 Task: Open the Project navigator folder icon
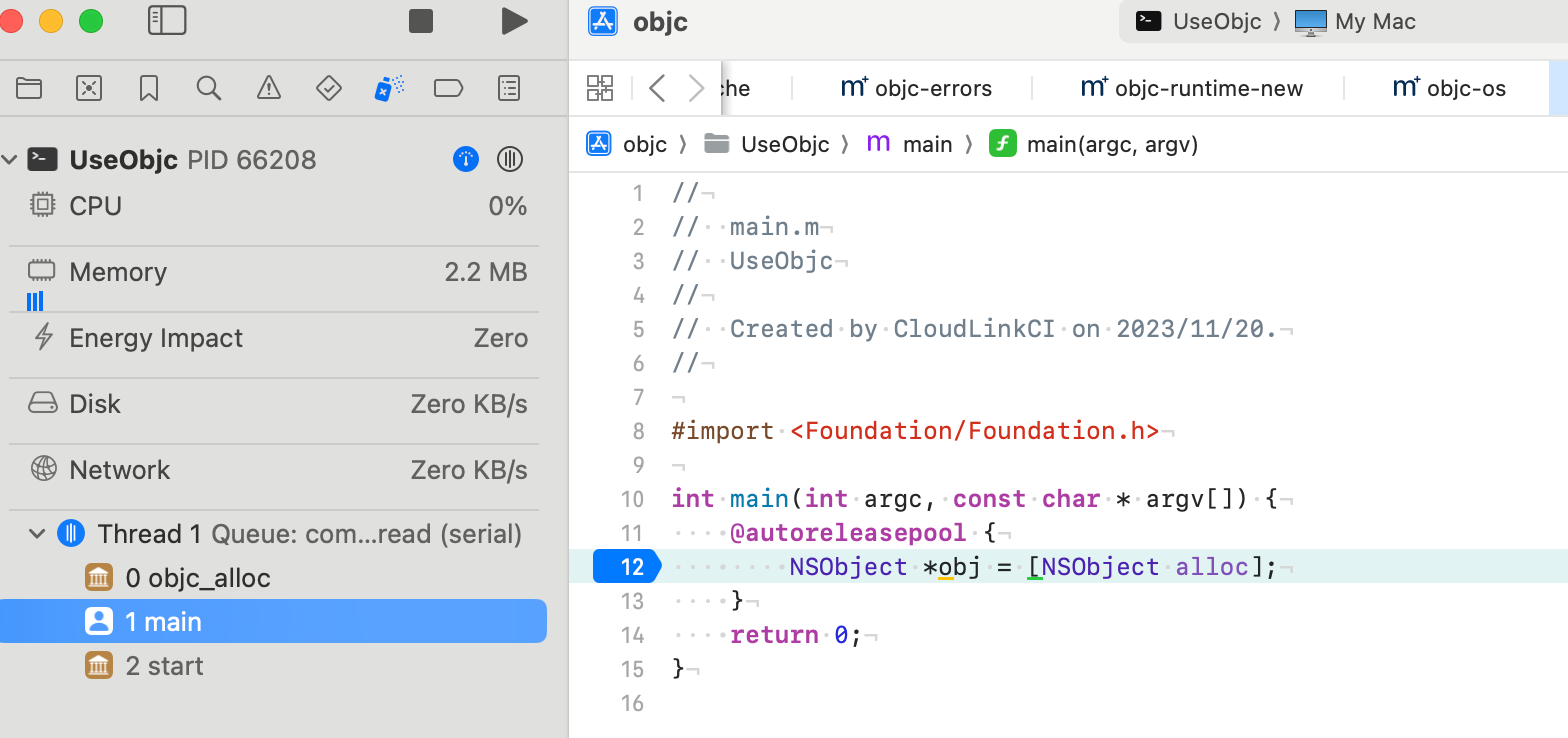(x=29, y=88)
